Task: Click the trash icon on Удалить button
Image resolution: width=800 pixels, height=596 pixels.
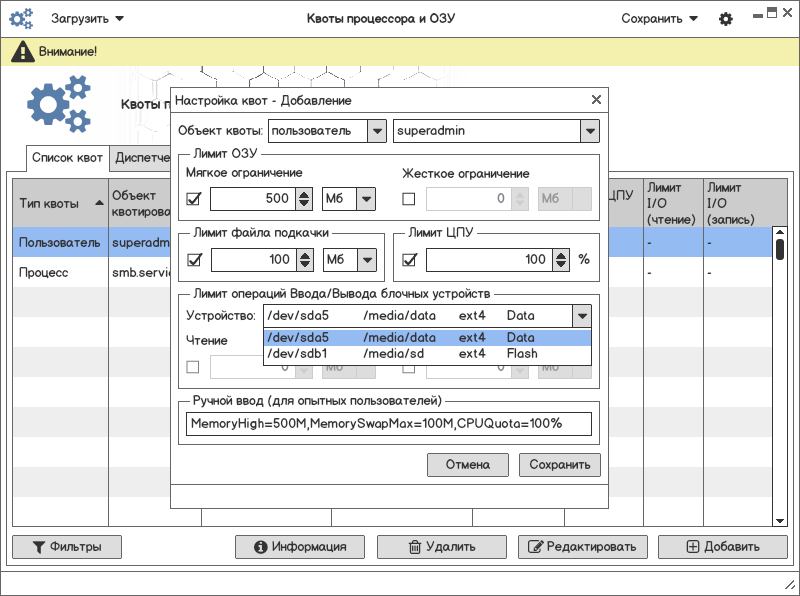Action: [x=414, y=547]
